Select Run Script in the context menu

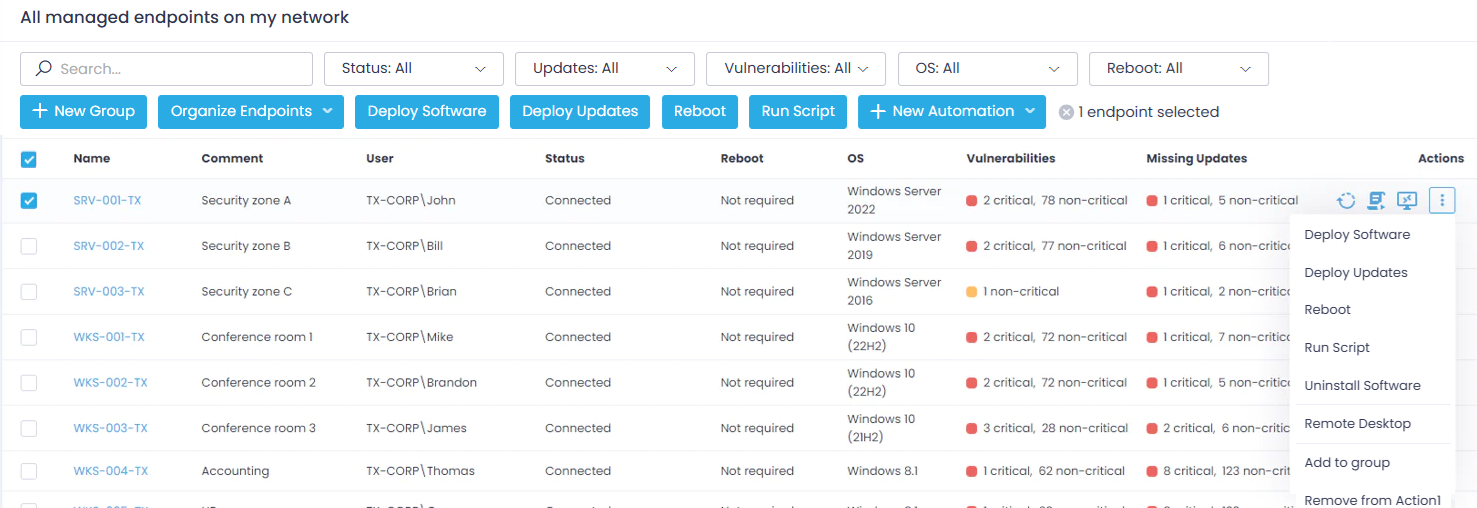pos(1337,348)
